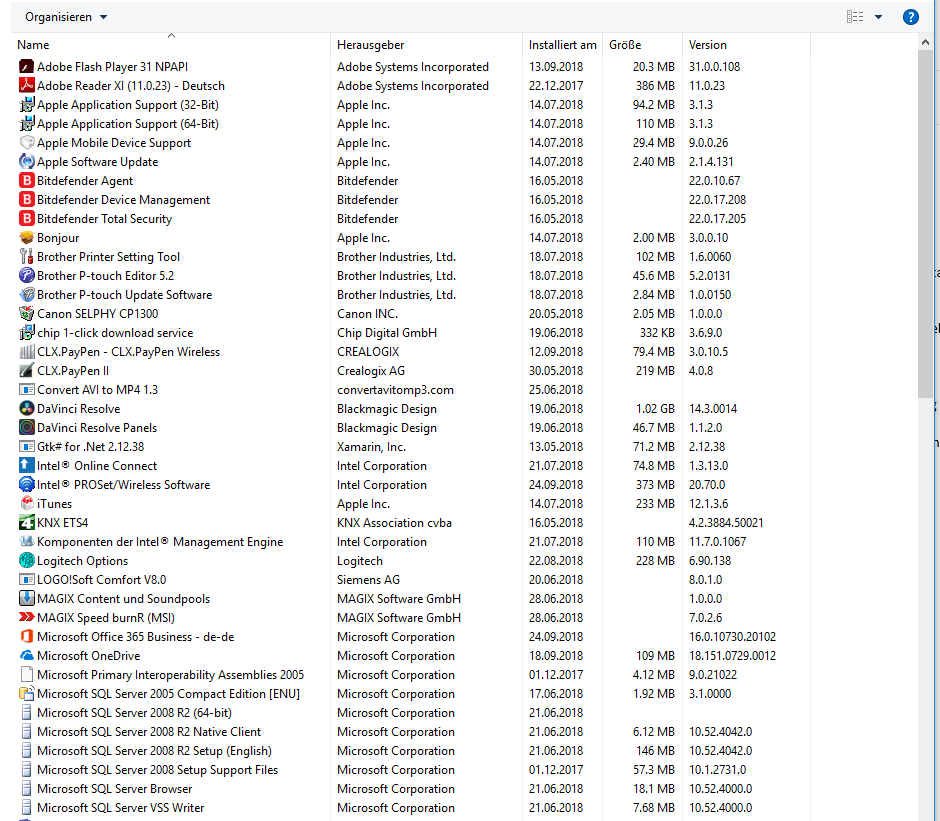This screenshot has width=940, height=821.
Task: Click the Adobe Reader XI icon
Action: pos(26,85)
